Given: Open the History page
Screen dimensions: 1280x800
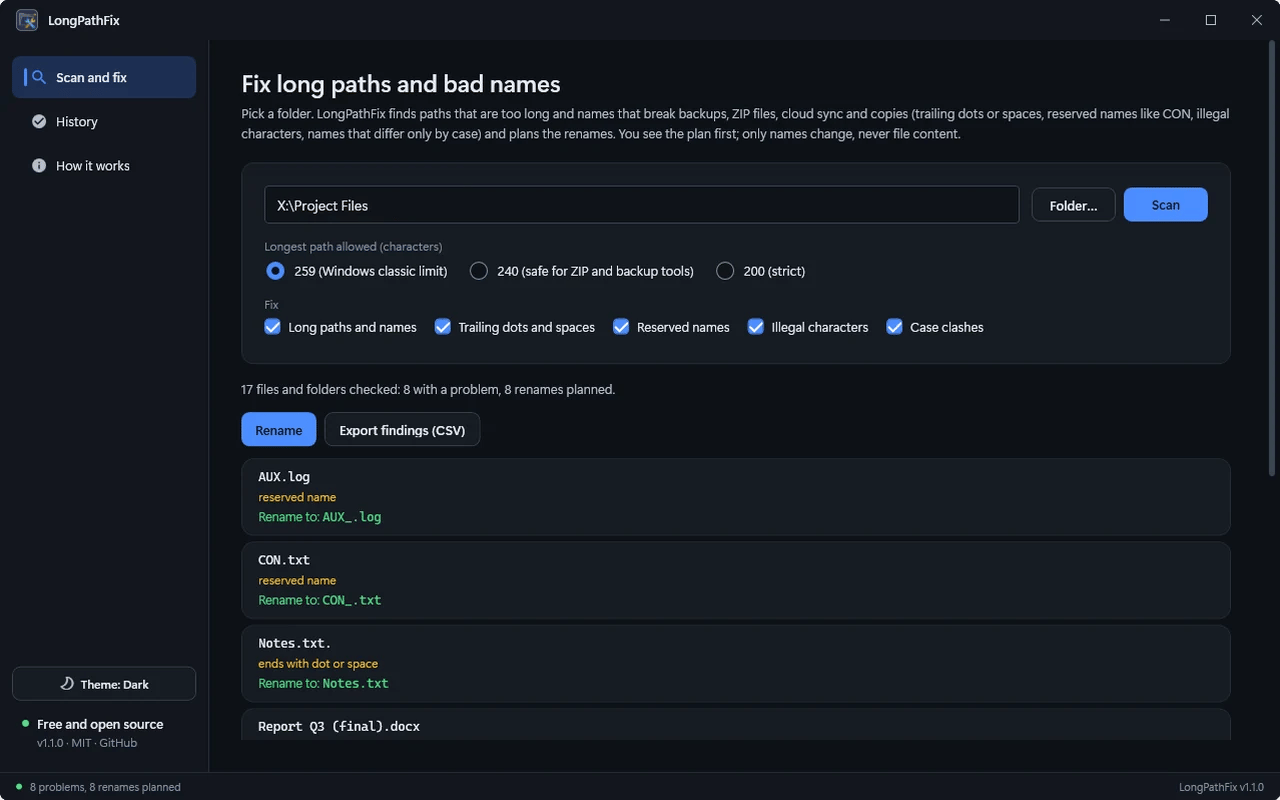Looking at the screenshot, I should click(x=104, y=121).
